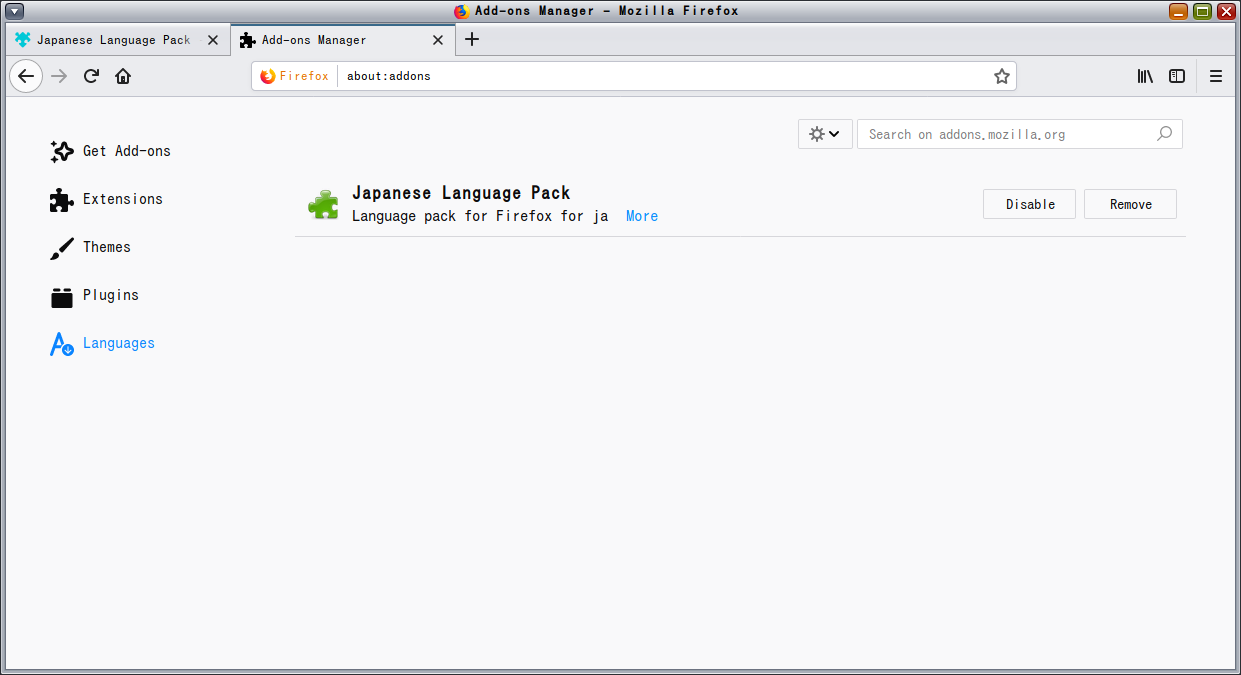
Task: Click the Plugins brick icon
Action: pos(62,297)
